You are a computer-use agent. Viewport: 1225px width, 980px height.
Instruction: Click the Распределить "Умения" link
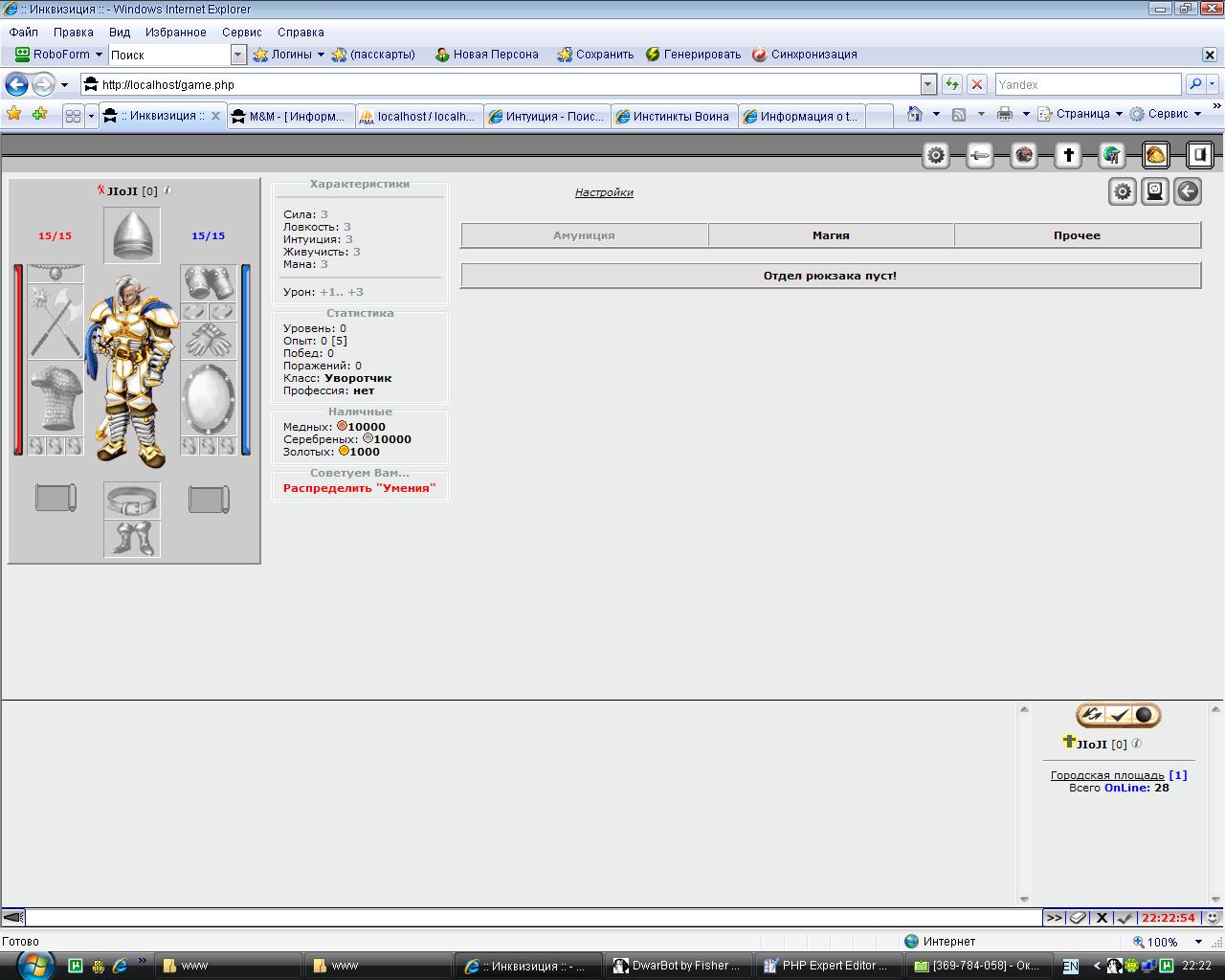pos(360,488)
